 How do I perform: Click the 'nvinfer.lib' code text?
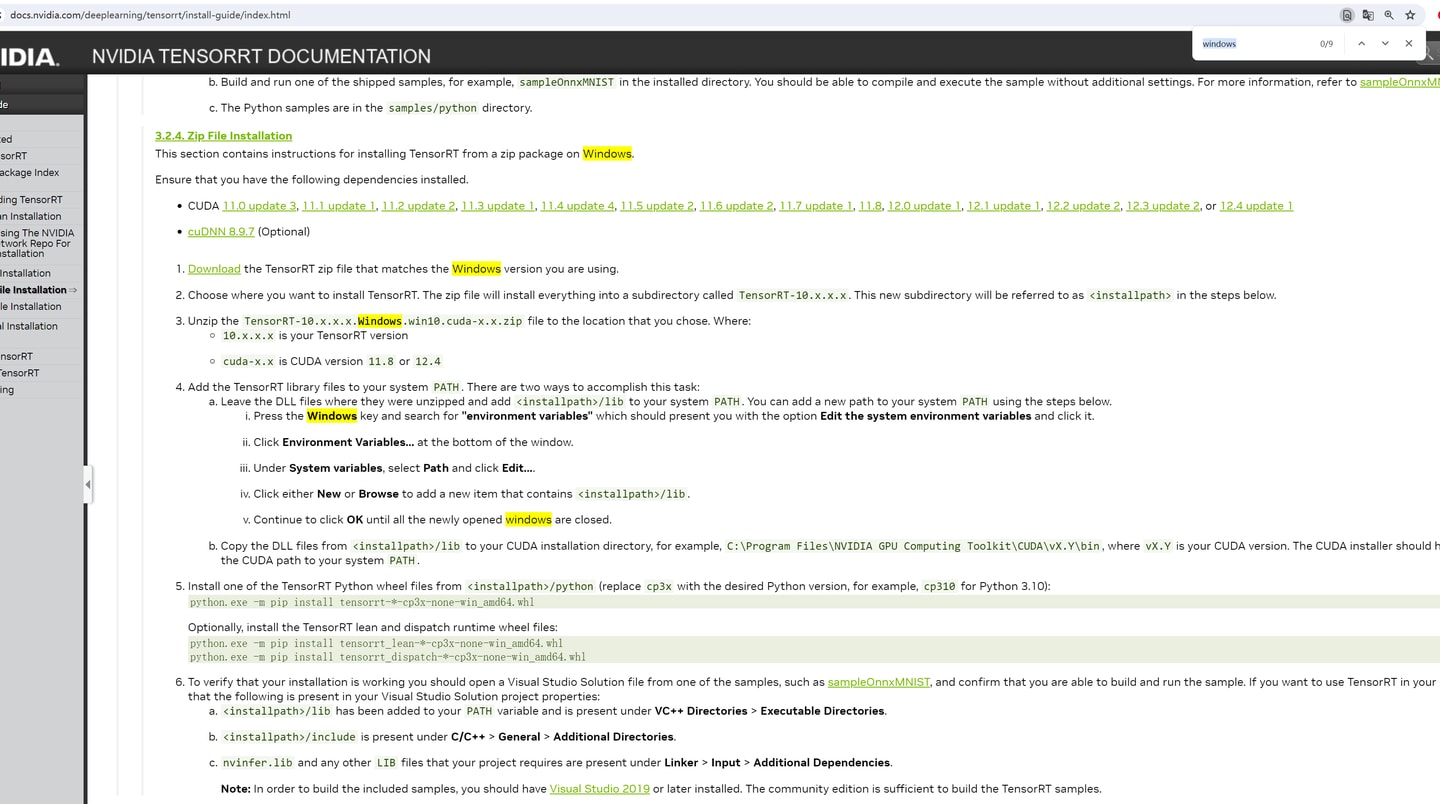pos(258,763)
